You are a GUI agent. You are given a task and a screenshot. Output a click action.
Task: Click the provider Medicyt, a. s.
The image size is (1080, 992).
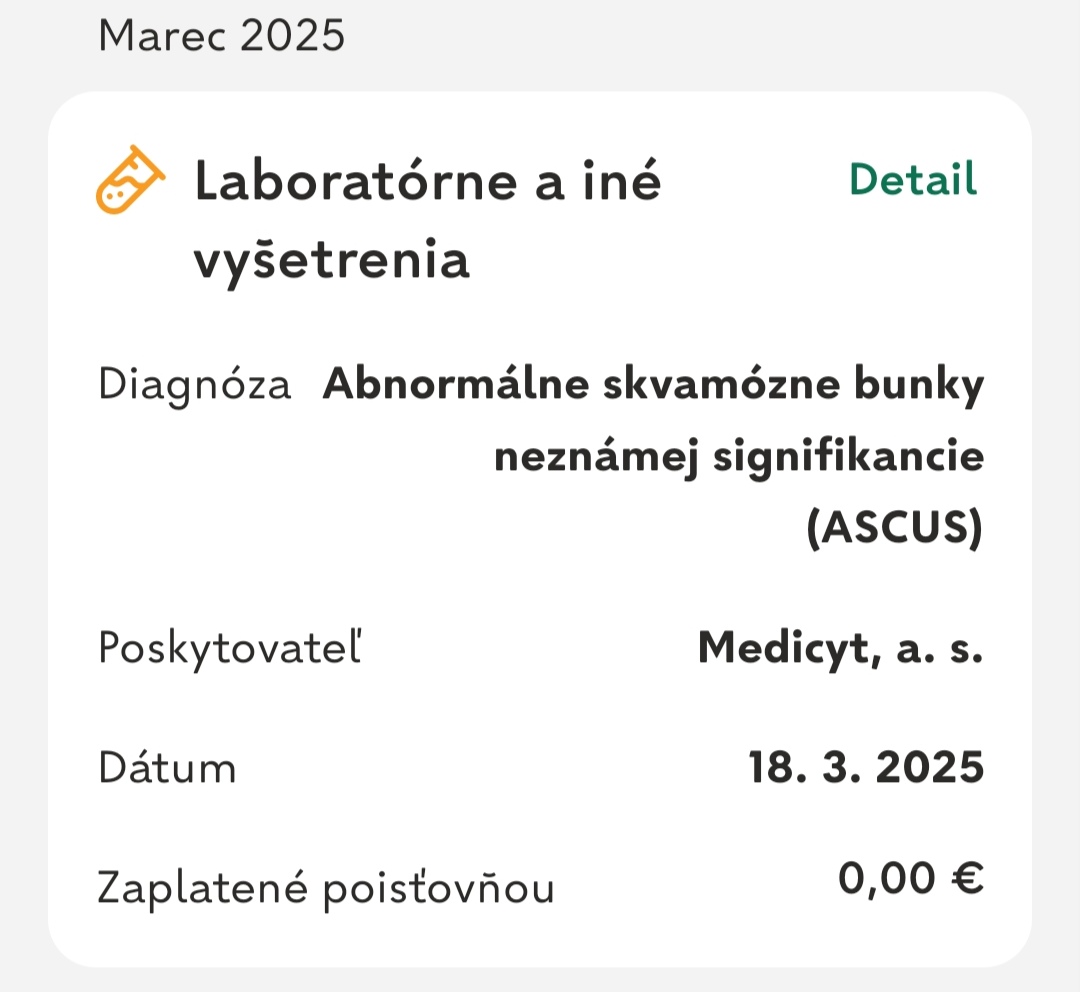tap(840, 648)
